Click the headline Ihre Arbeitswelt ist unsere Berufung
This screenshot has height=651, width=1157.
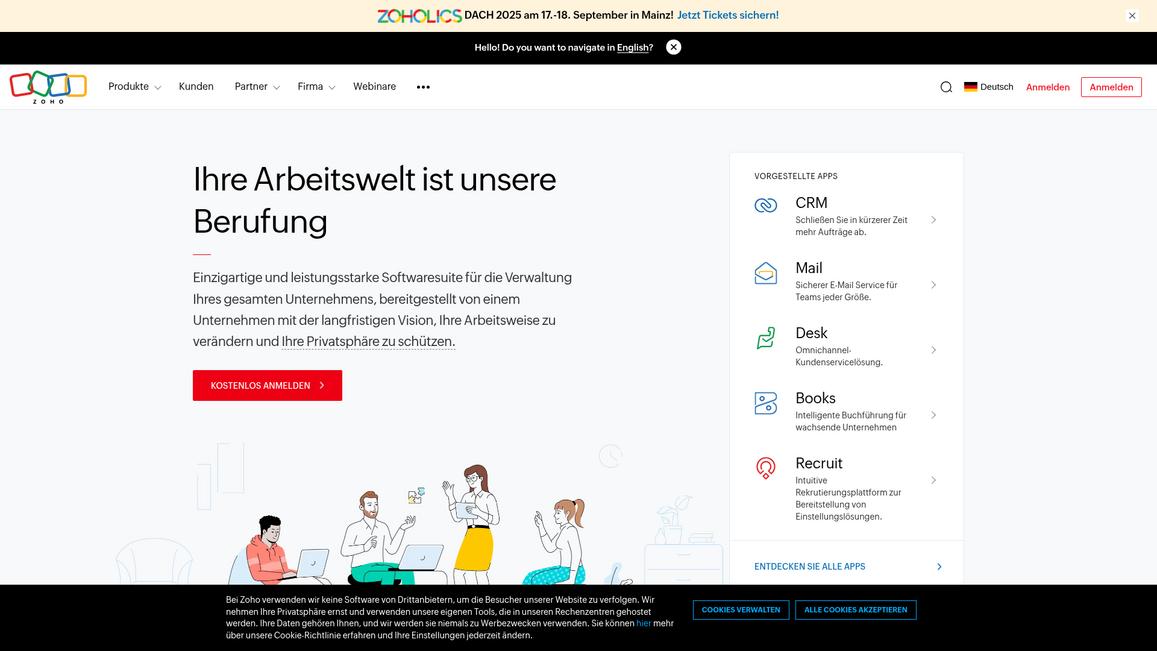click(374, 200)
